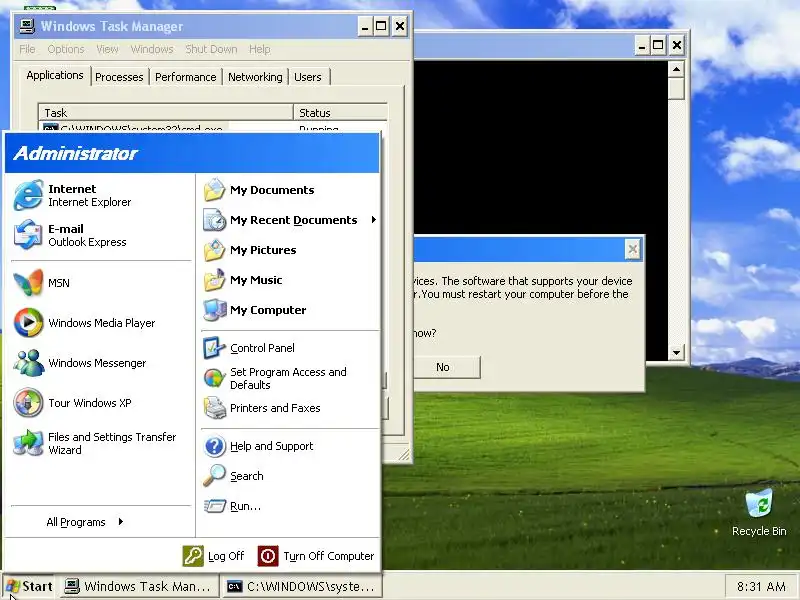Screen dimensions: 800x600
Task: Open the Windows menu in Task Manager
Action: click(152, 49)
